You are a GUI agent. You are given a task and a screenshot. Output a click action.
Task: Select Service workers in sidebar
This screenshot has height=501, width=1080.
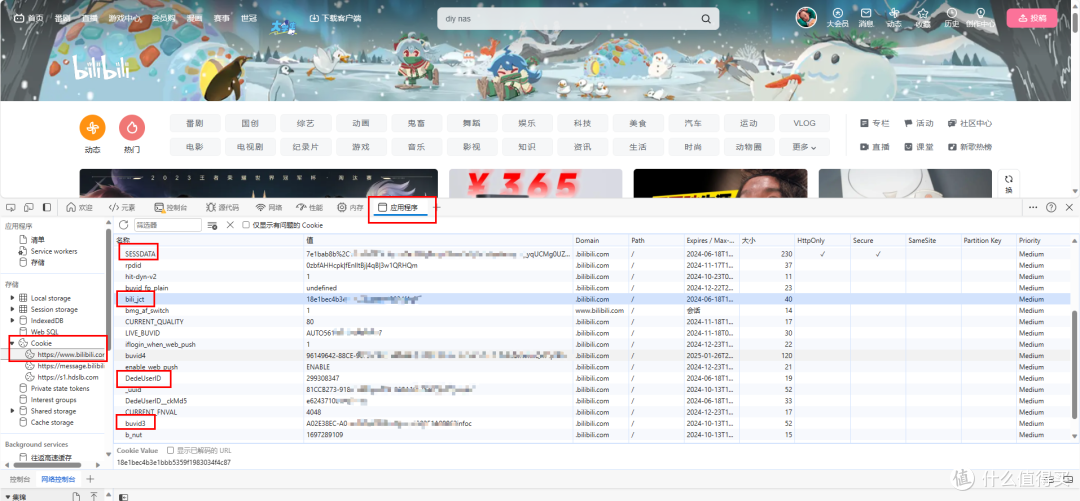click(x=48, y=251)
